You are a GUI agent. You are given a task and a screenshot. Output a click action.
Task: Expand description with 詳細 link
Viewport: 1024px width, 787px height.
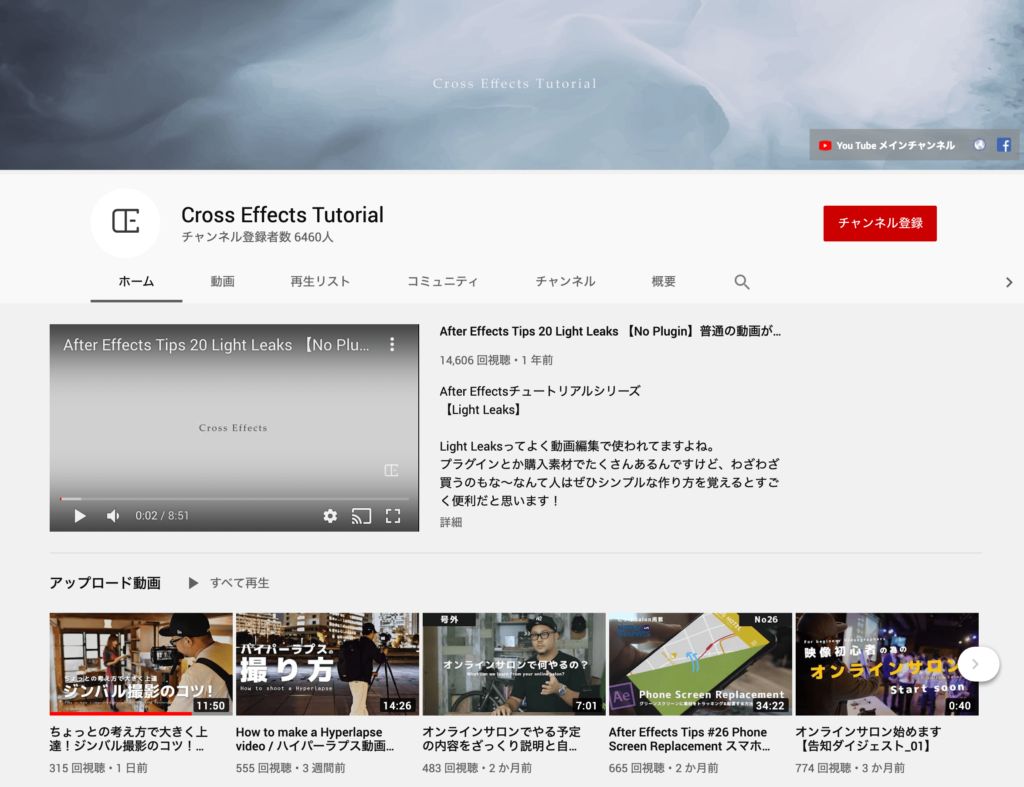451,522
